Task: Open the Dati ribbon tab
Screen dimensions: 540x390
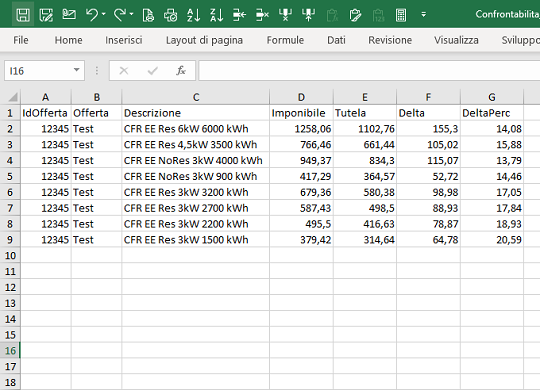Action: coord(336,40)
